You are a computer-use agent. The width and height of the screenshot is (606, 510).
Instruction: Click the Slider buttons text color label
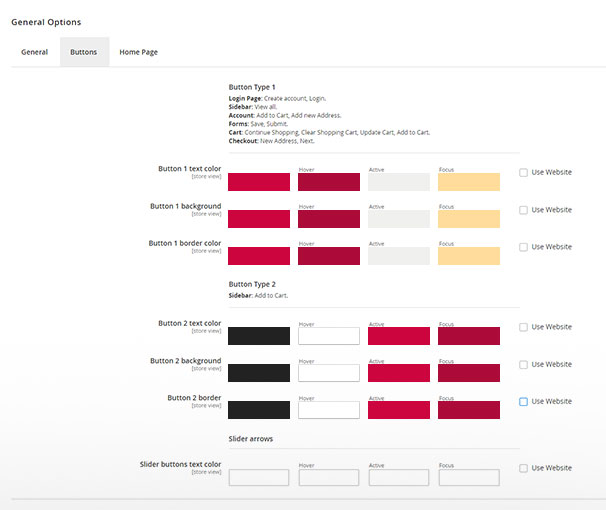click(180, 464)
